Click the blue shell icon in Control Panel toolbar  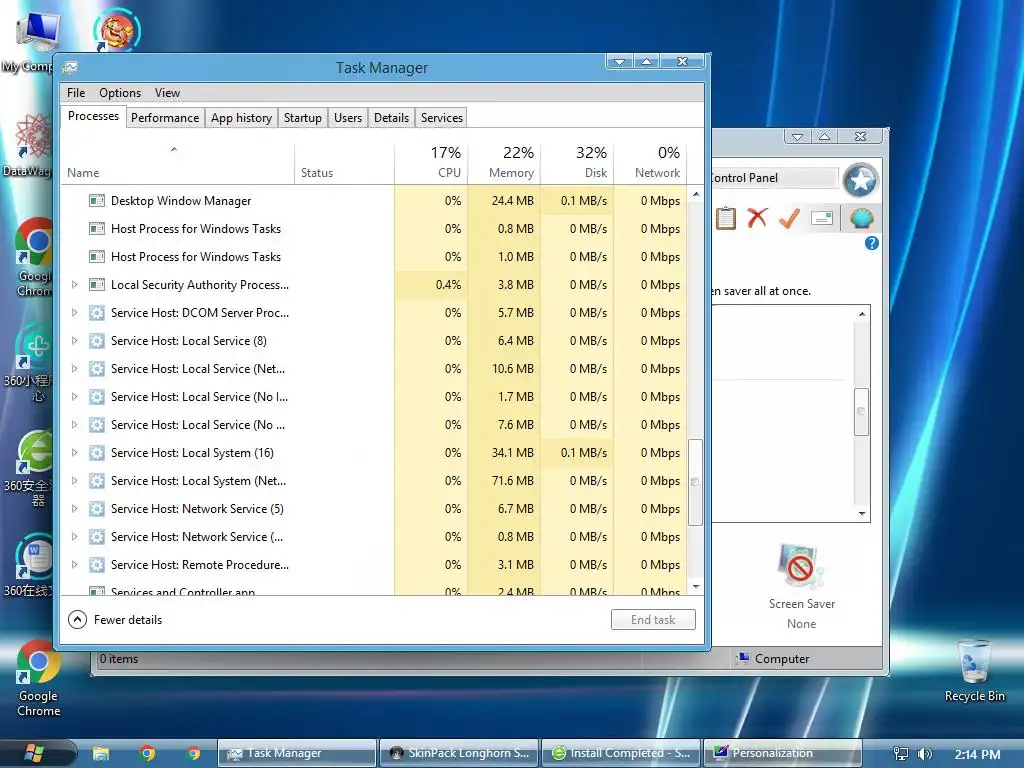tap(861, 218)
